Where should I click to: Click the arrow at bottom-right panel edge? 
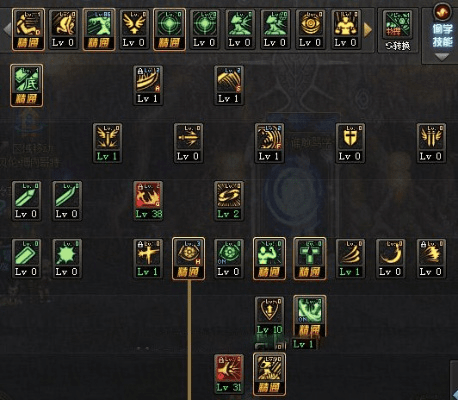point(455,394)
